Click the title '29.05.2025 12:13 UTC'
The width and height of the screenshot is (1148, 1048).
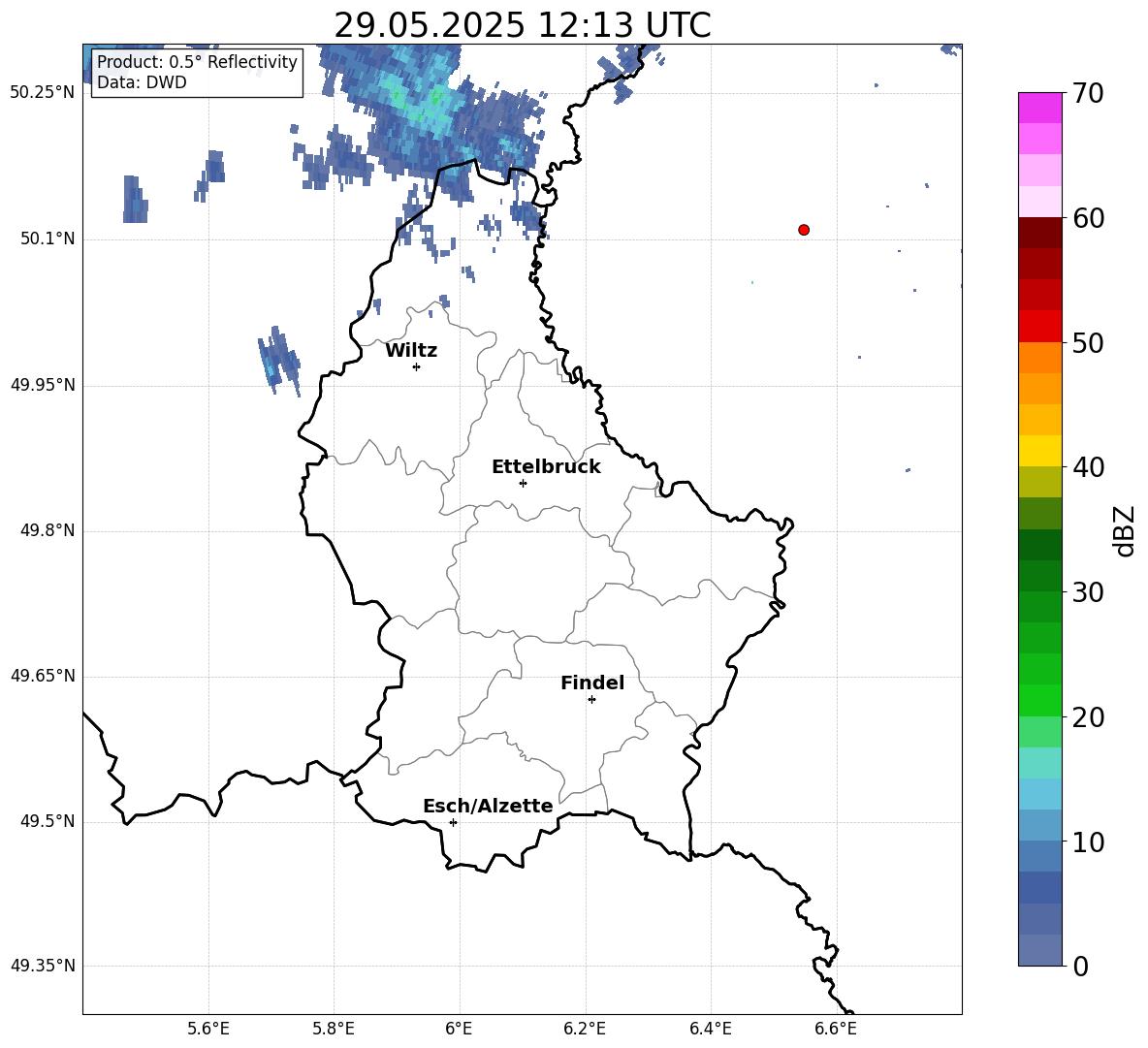click(x=523, y=25)
